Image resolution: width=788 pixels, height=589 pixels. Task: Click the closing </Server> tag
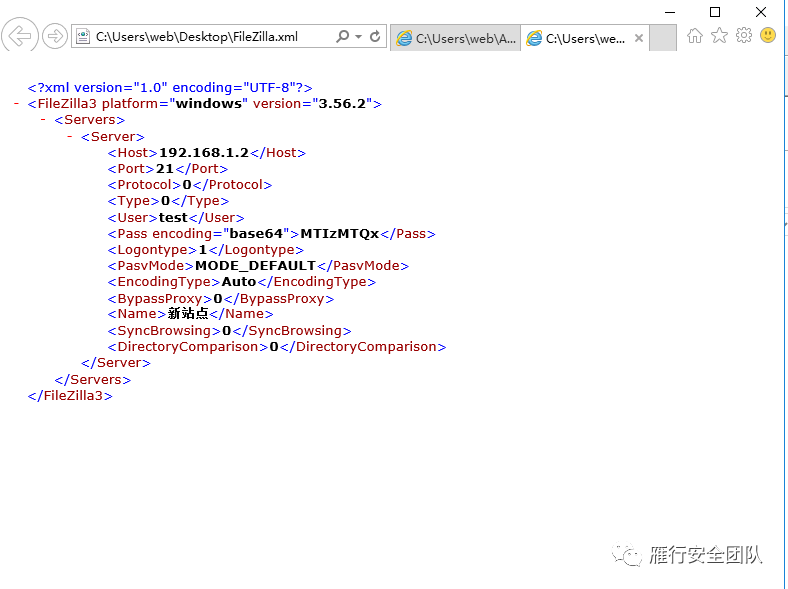point(116,362)
